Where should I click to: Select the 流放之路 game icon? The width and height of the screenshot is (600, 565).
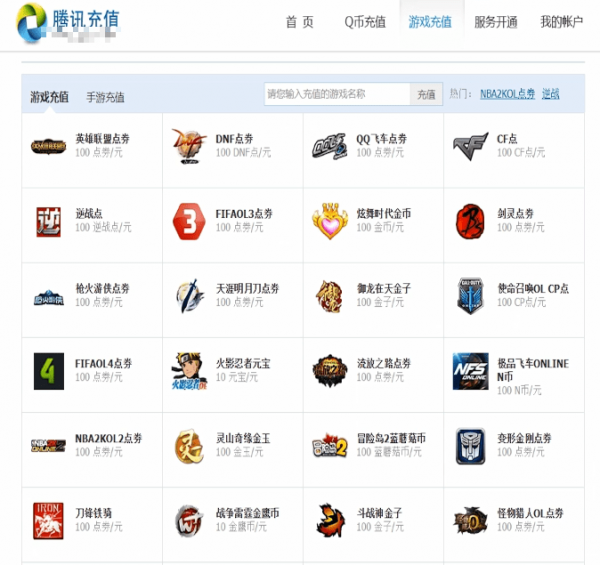(330, 371)
